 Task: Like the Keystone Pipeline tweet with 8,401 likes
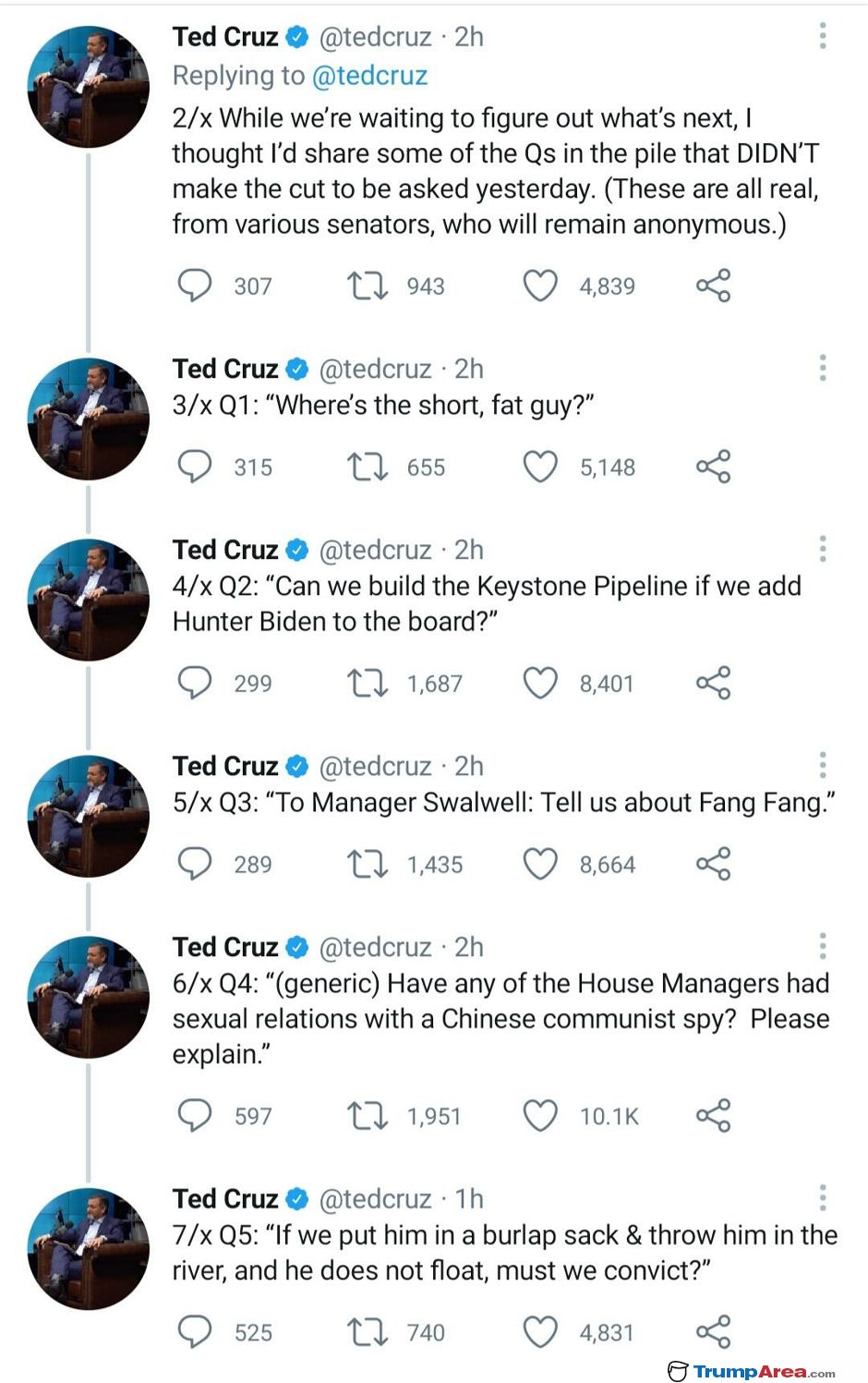pyautogui.click(x=540, y=683)
